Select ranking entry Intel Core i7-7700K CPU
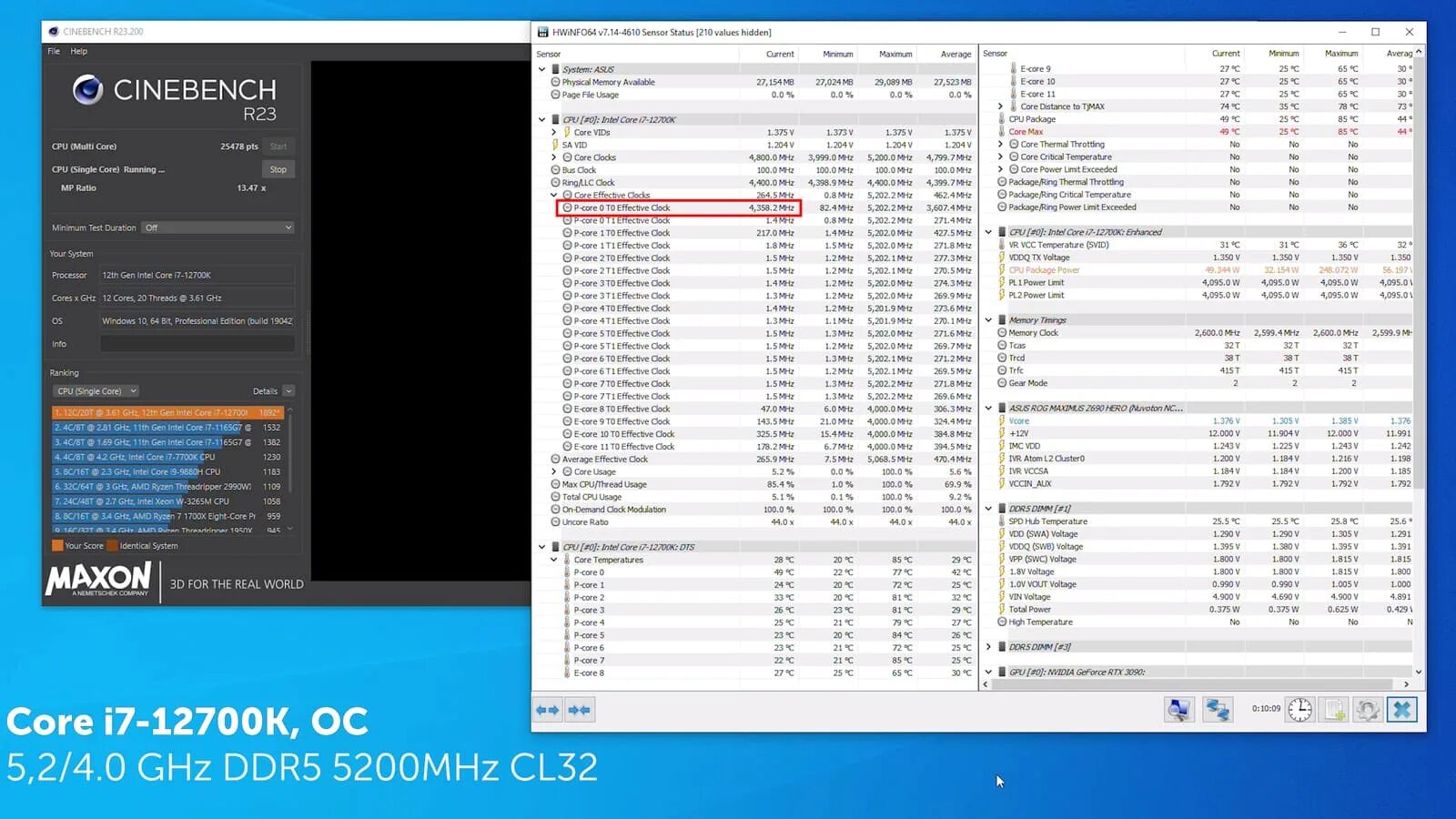Viewport: 1456px width, 819px height. 168,457
